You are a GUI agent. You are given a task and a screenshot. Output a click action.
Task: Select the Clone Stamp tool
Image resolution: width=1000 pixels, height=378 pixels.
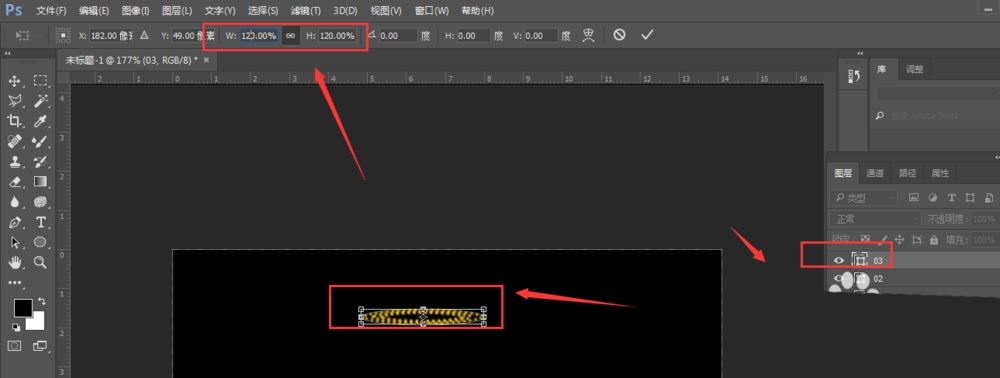pos(14,161)
